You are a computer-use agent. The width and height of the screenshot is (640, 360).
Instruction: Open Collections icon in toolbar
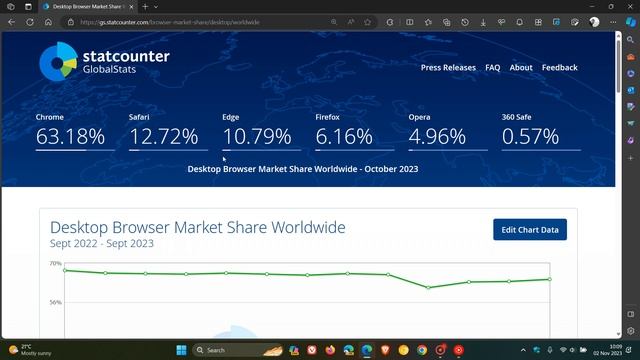pyautogui.click(x=447, y=22)
